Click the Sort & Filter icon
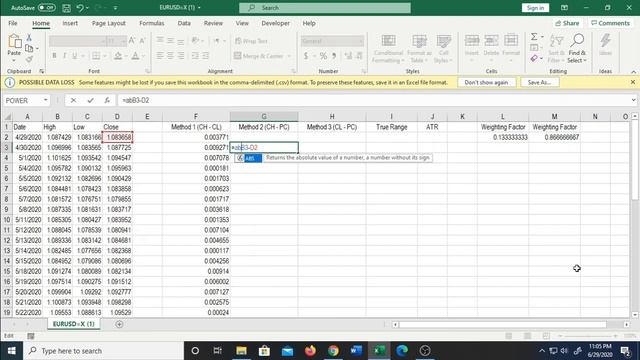Image resolution: width=640 pixels, height=360 pixels. 556,48
